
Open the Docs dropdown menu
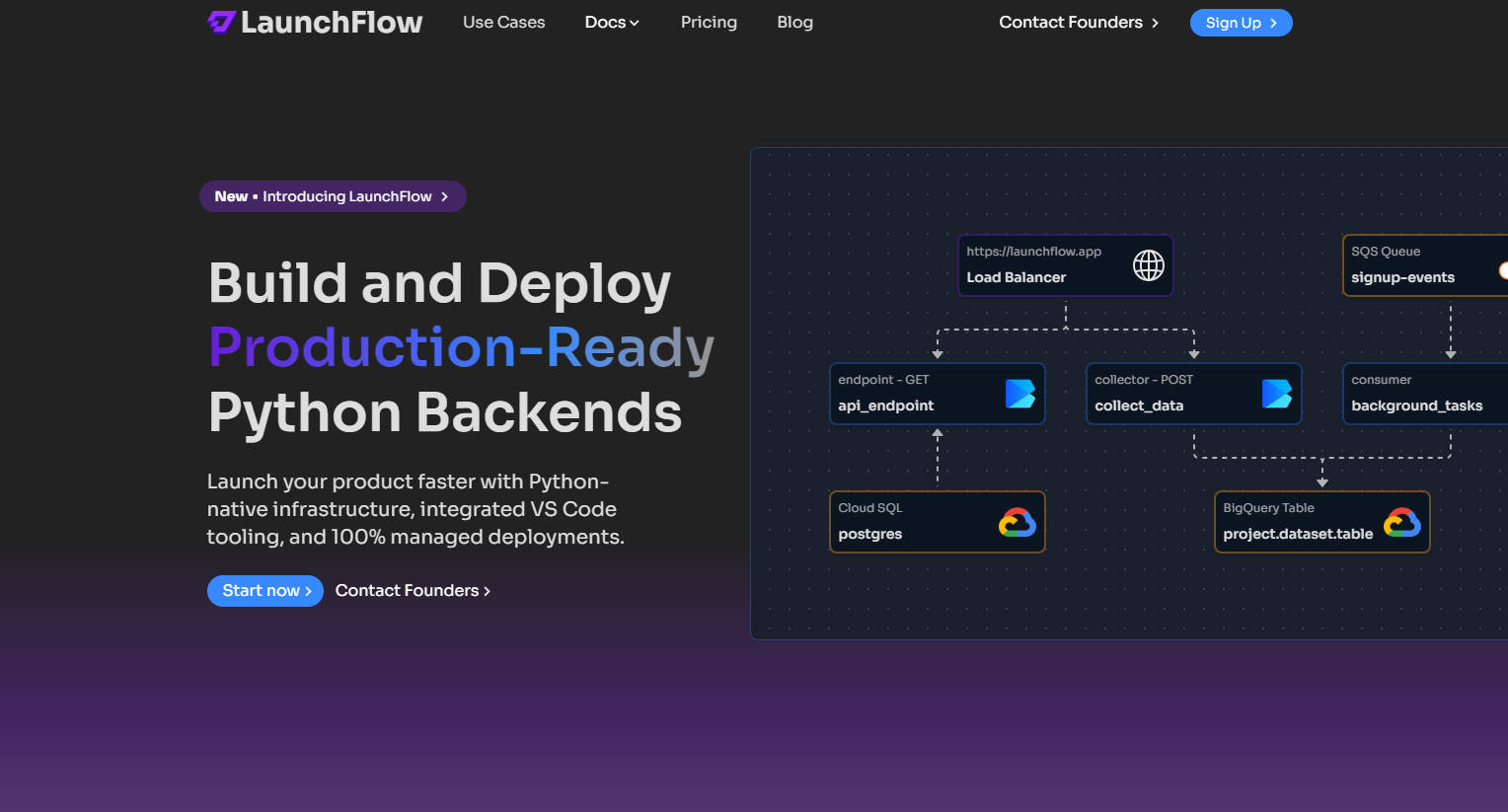coord(612,22)
